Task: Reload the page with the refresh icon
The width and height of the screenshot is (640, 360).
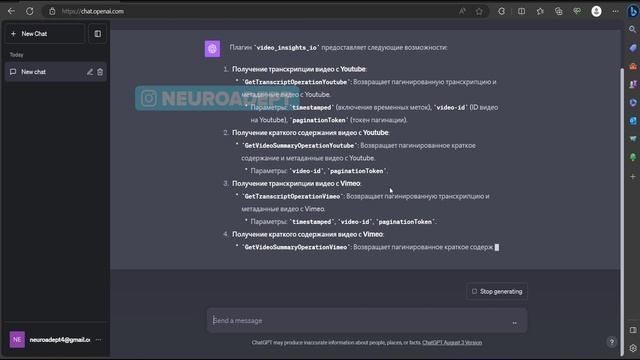Action: point(29,11)
